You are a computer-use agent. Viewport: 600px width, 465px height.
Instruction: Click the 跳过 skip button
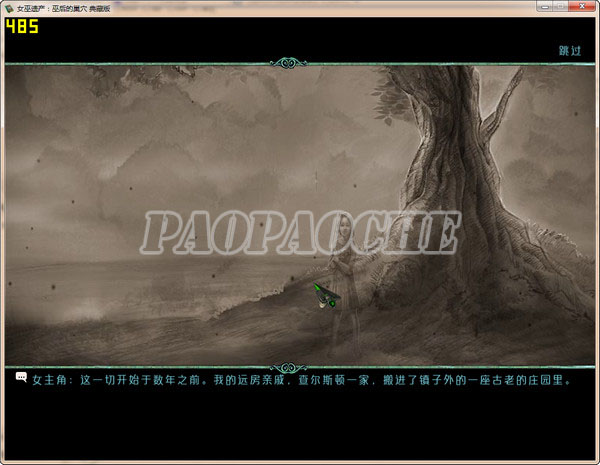tap(570, 51)
